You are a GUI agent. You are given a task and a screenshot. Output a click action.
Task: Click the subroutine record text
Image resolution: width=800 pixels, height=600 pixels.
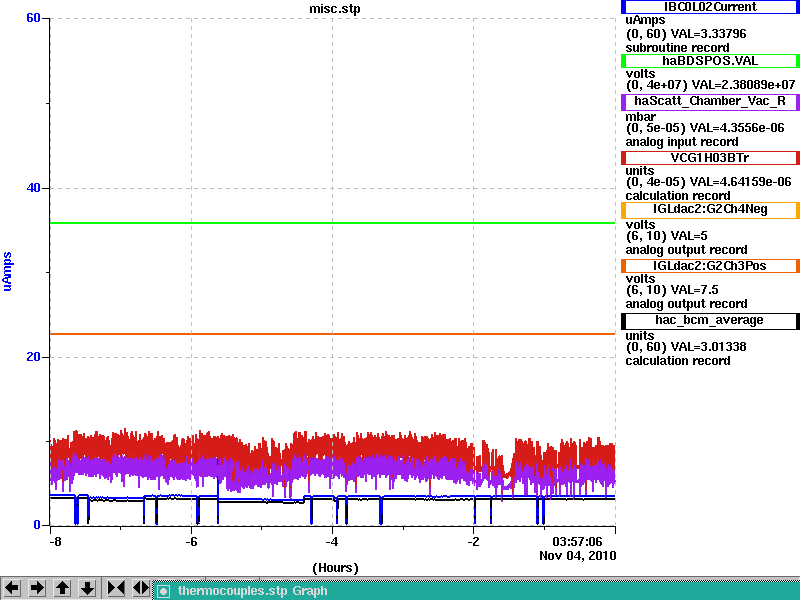coord(678,48)
